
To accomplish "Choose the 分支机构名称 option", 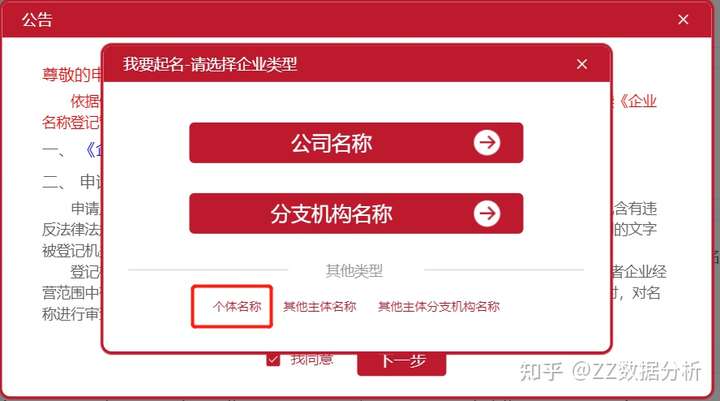I will point(356,213).
